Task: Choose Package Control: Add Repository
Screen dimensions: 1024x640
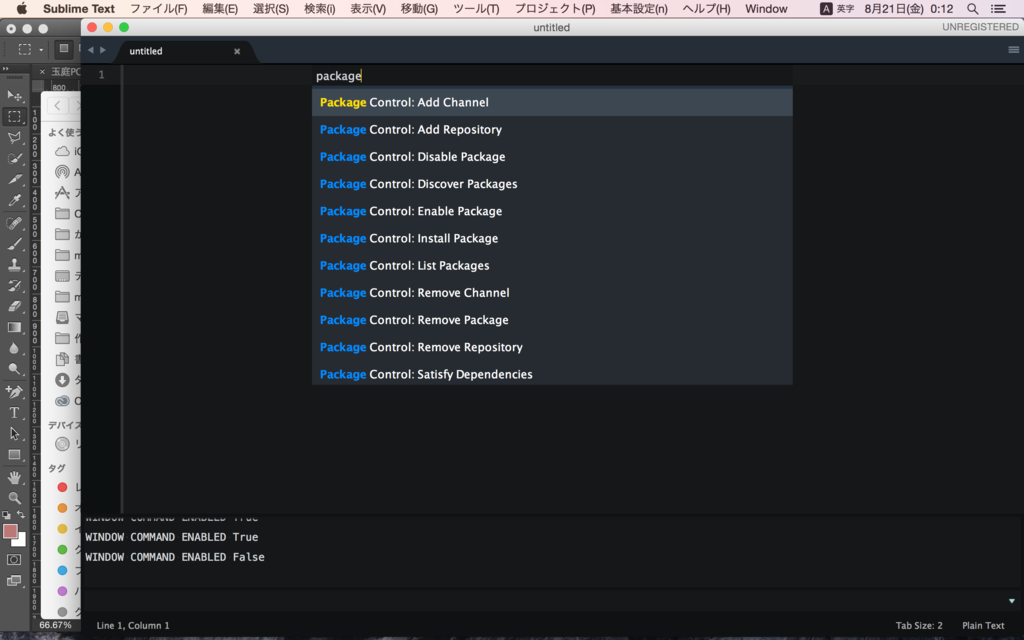Action: [552, 129]
